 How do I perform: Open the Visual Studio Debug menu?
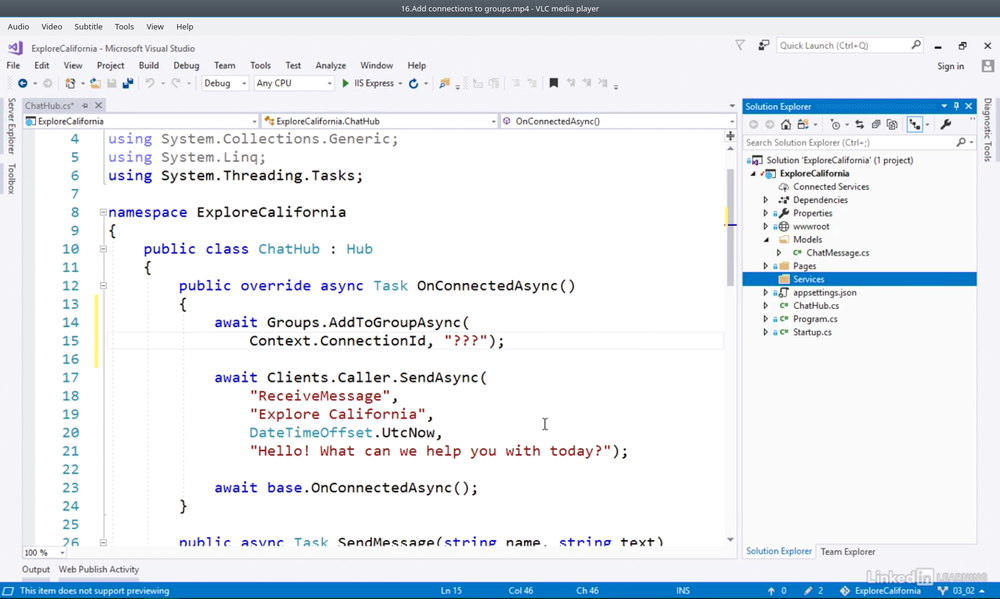(186, 66)
